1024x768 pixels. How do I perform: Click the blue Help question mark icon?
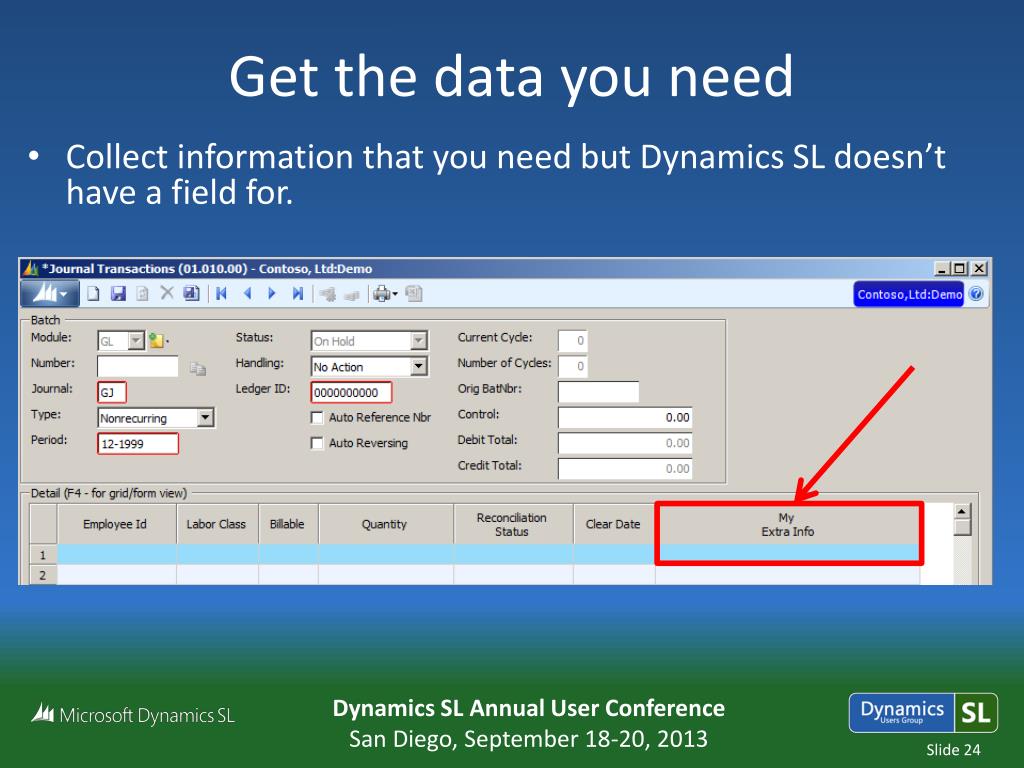976,294
